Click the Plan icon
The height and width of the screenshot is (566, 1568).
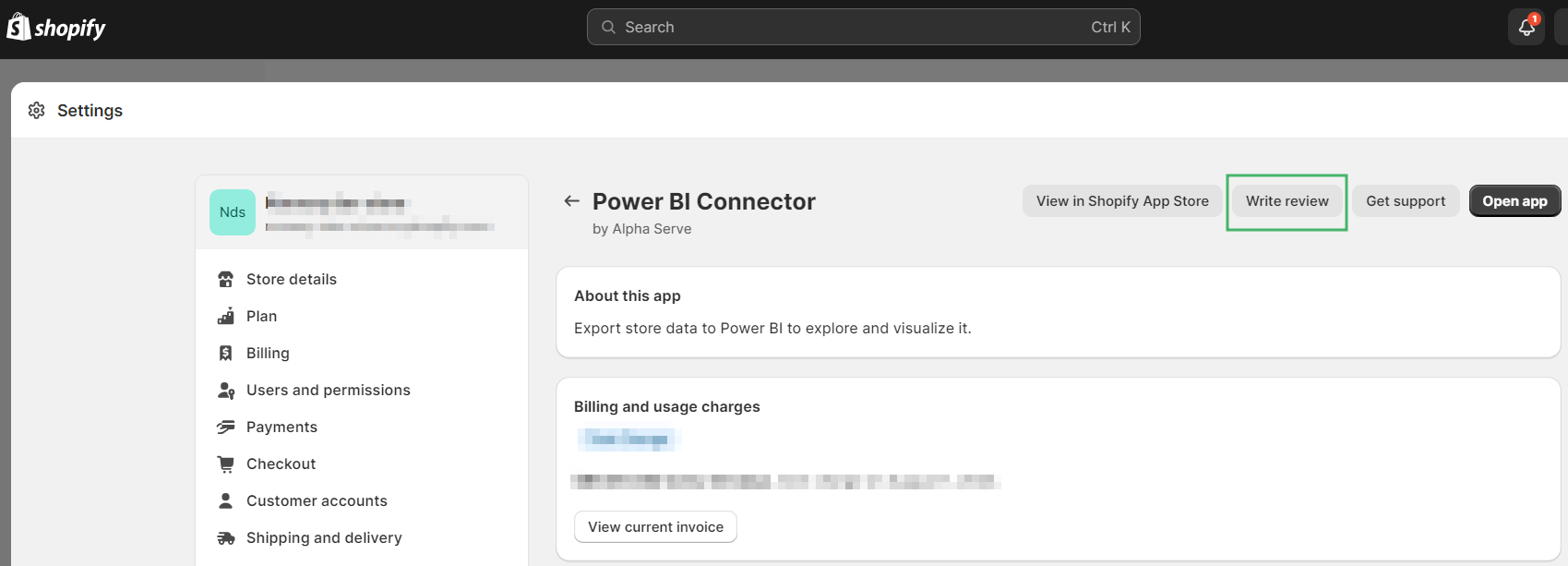226,316
